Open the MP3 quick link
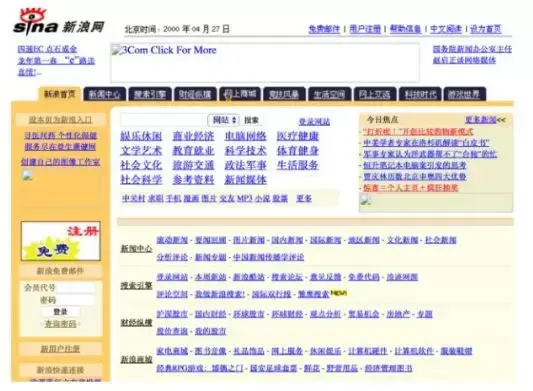533x391 pixels. click(244, 198)
